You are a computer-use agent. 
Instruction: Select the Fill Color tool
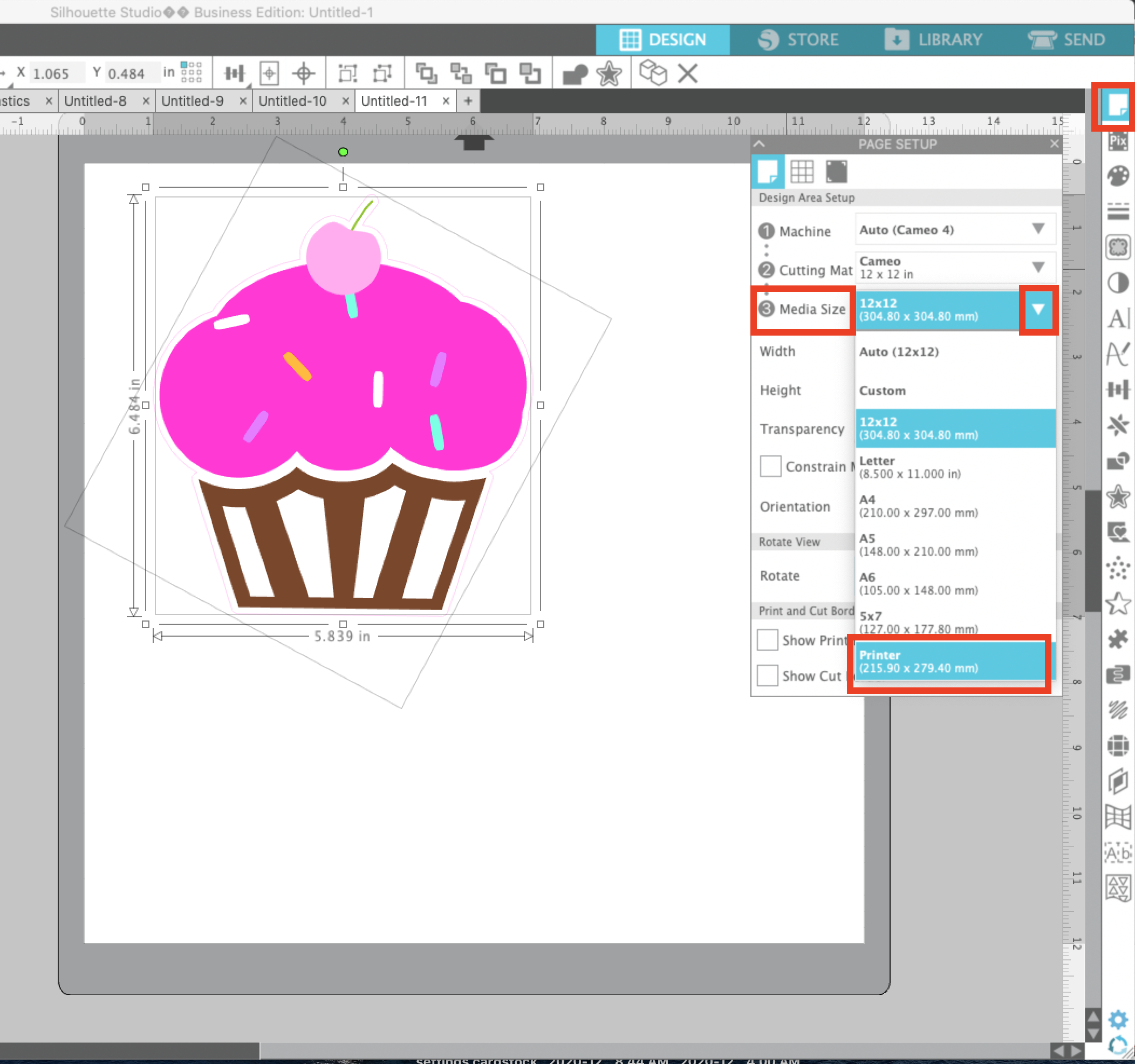pos(1117,174)
